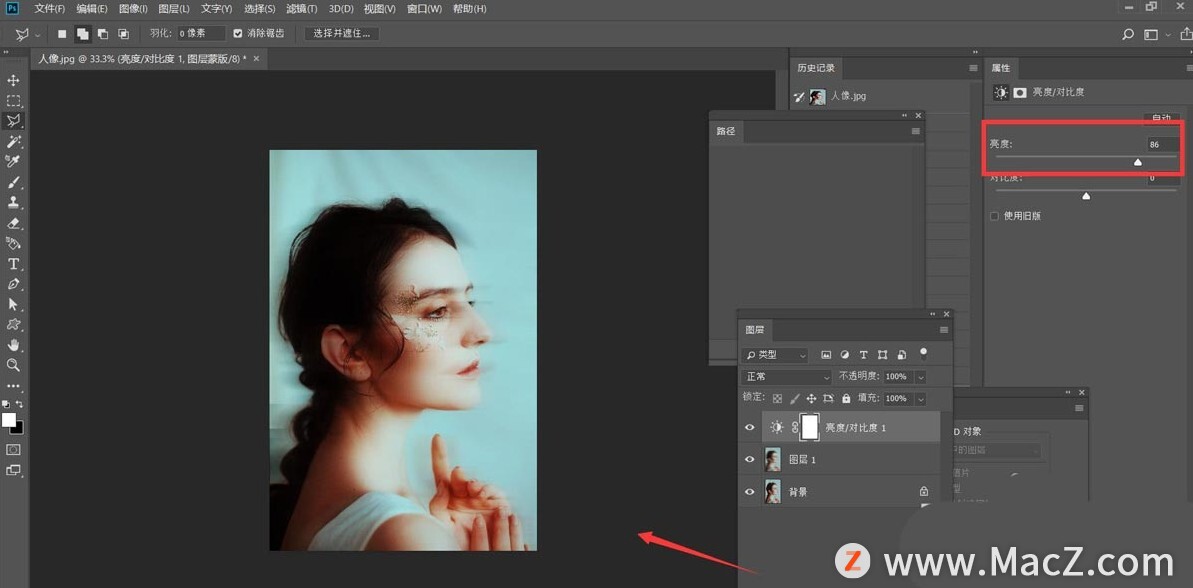Image resolution: width=1193 pixels, height=588 pixels.
Task: Select the Rectangular Marquee tool
Action: click(14, 101)
